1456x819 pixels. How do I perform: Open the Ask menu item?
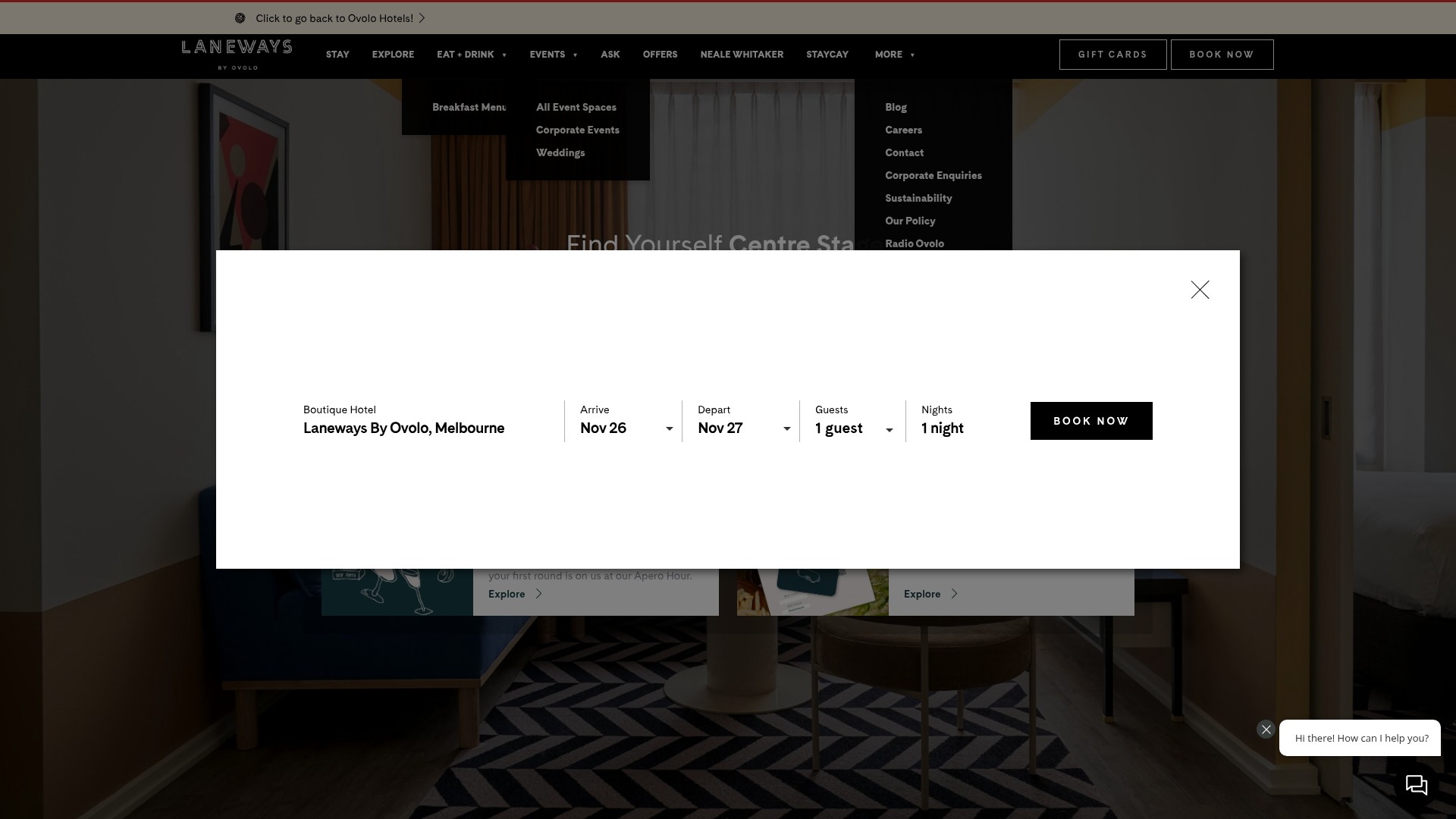point(610,55)
